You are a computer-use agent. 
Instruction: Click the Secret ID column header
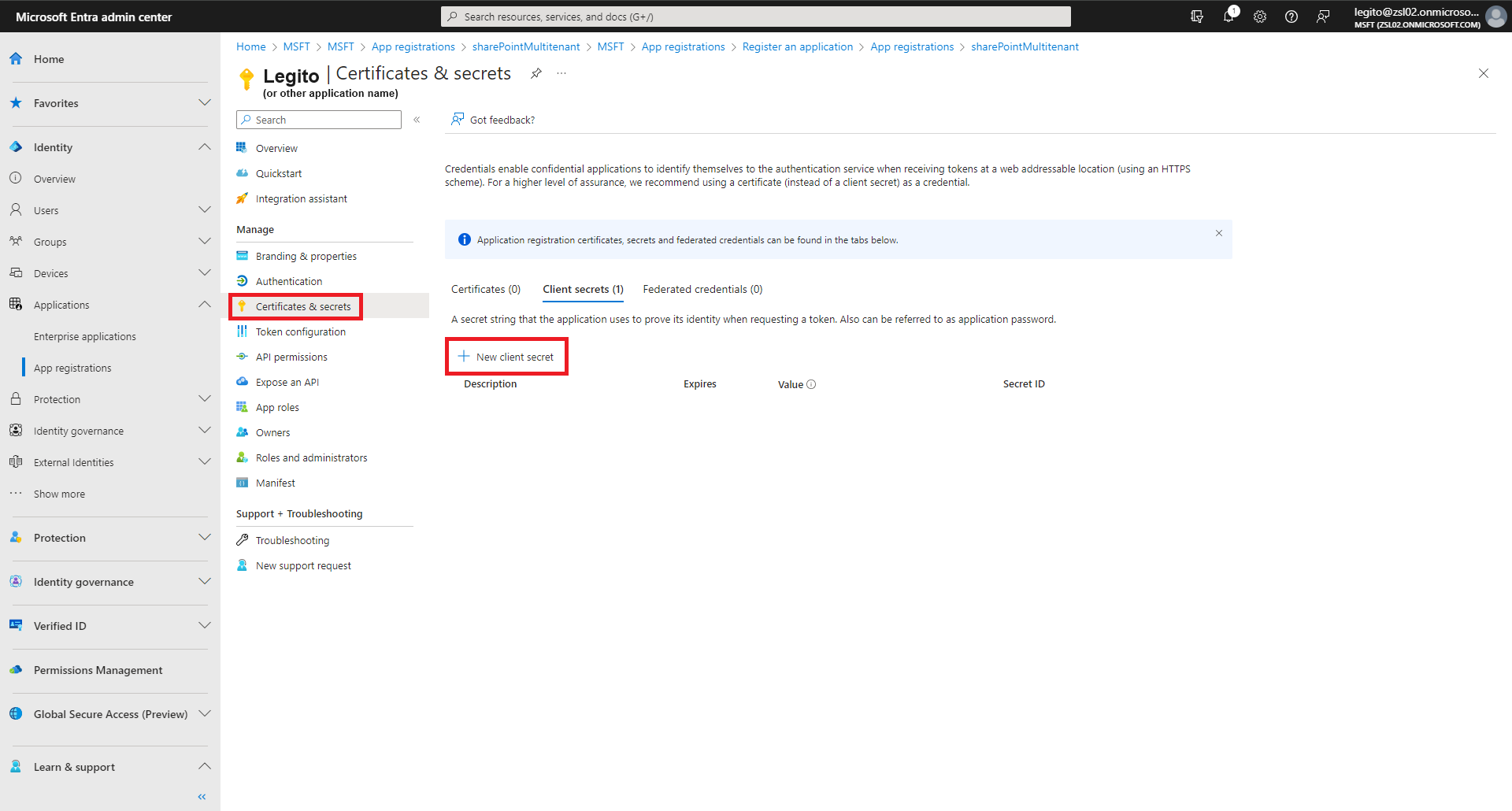pos(1024,384)
